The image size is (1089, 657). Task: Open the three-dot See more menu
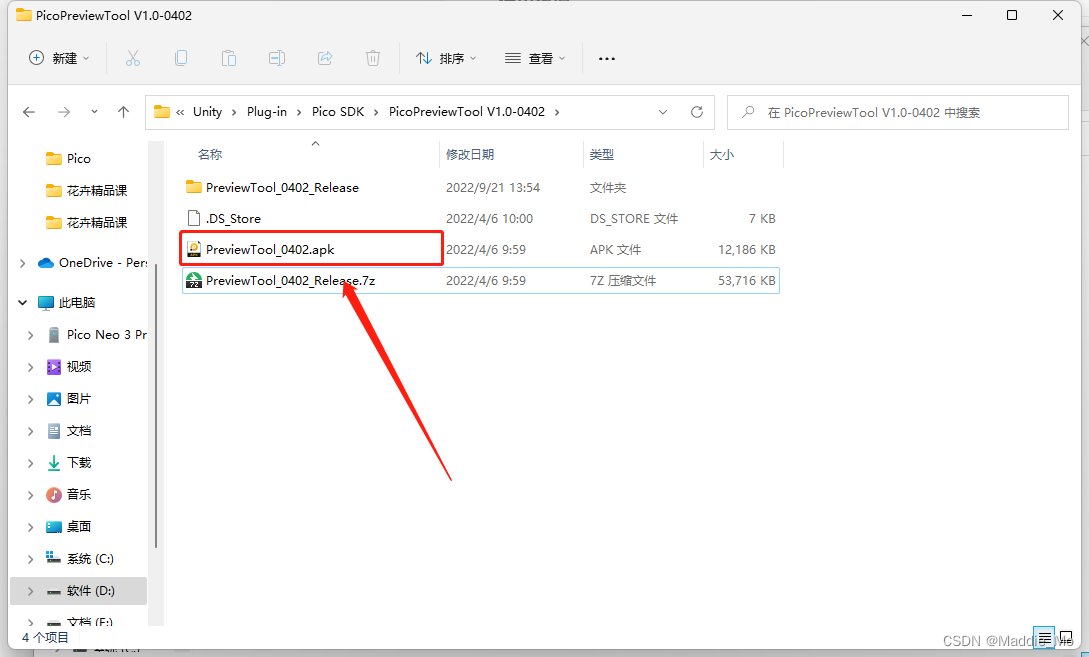(607, 58)
